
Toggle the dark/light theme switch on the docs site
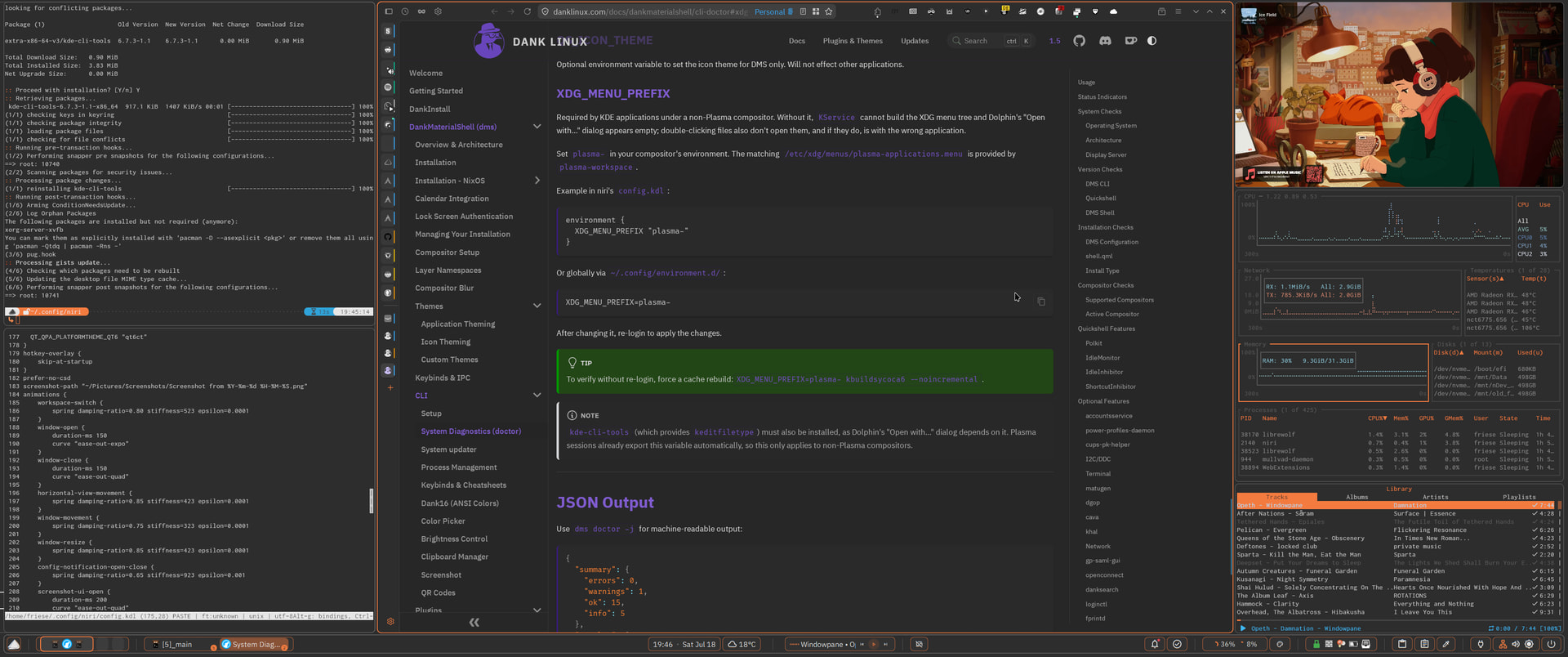pos(1151,41)
